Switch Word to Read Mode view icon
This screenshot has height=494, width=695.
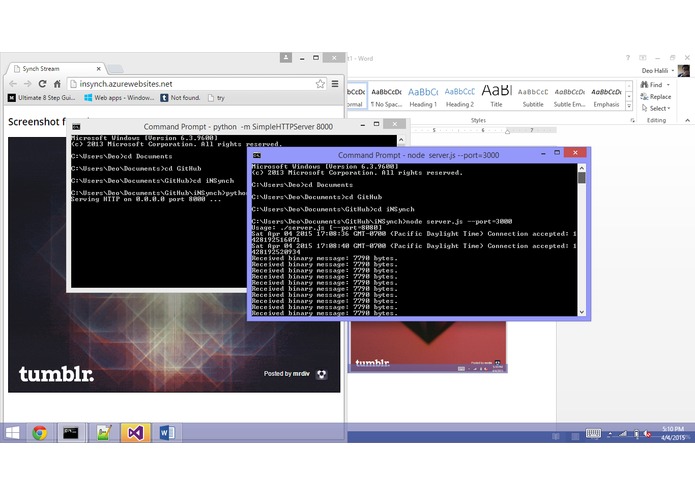(556, 436)
